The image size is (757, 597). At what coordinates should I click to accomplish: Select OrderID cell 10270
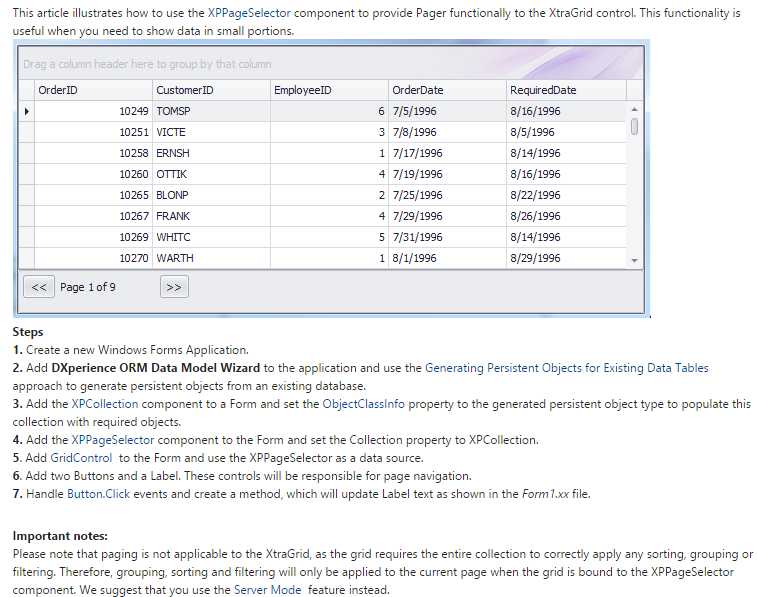[x=93, y=258]
